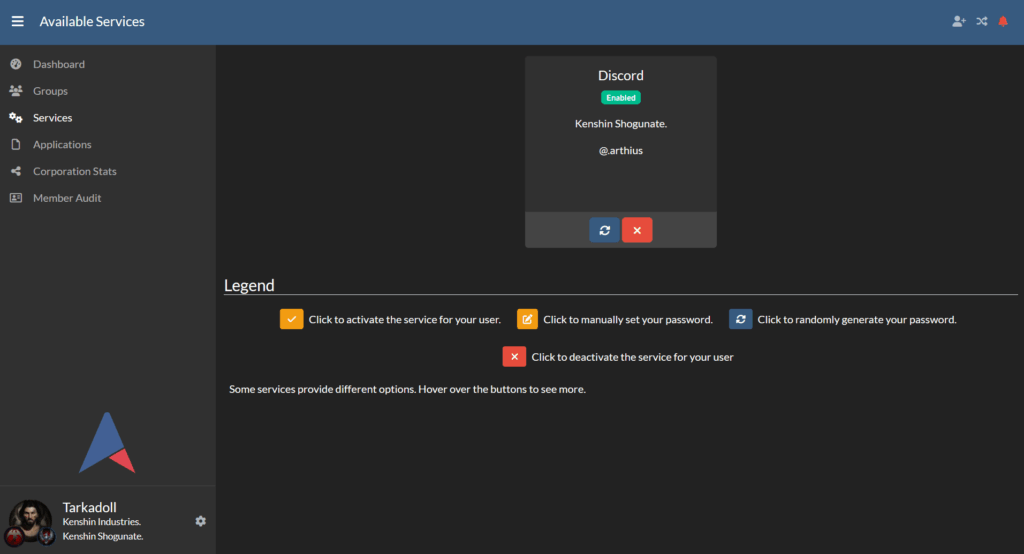Click the blue and red arrow logo
The image size is (1024, 554).
106,442
